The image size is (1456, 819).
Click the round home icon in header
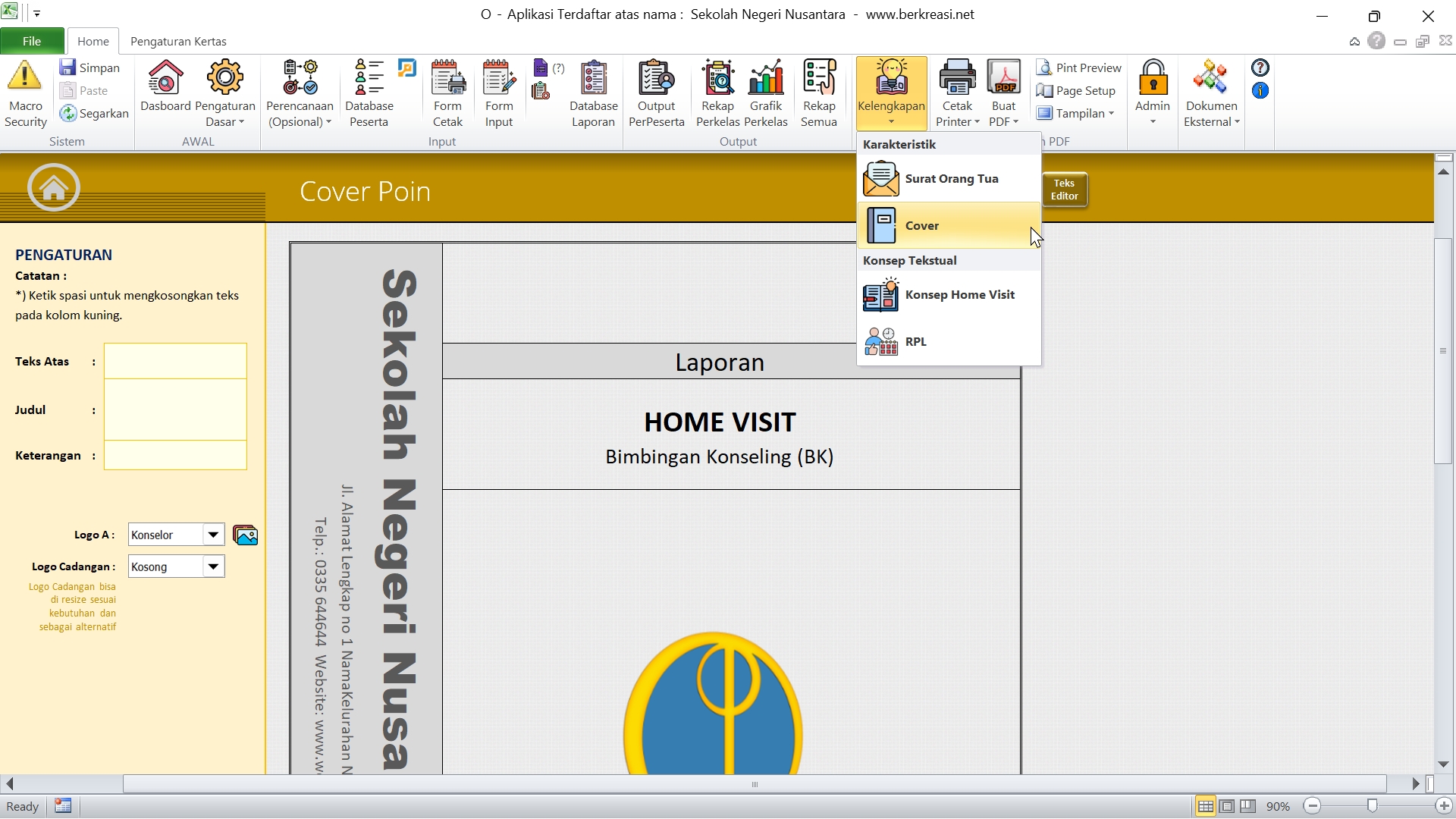(x=54, y=188)
